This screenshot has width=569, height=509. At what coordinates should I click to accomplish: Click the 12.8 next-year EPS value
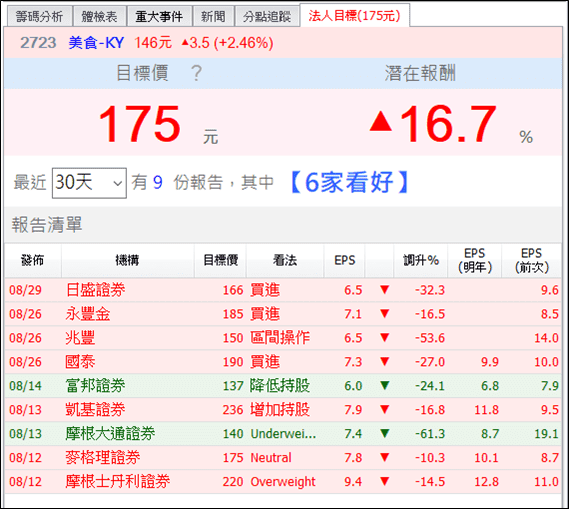(486, 482)
